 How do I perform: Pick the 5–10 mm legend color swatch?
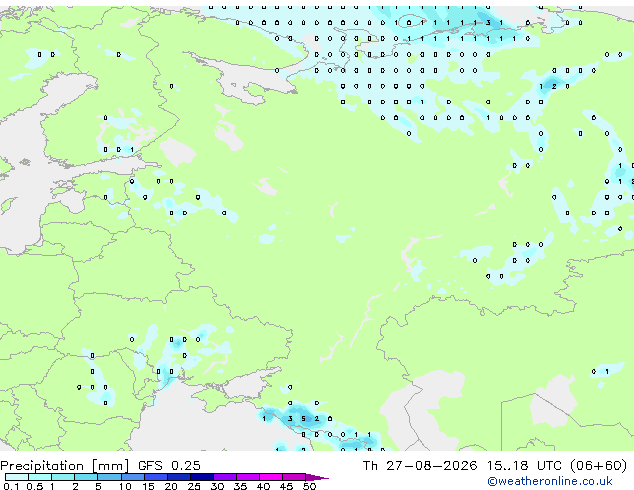(109, 477)
